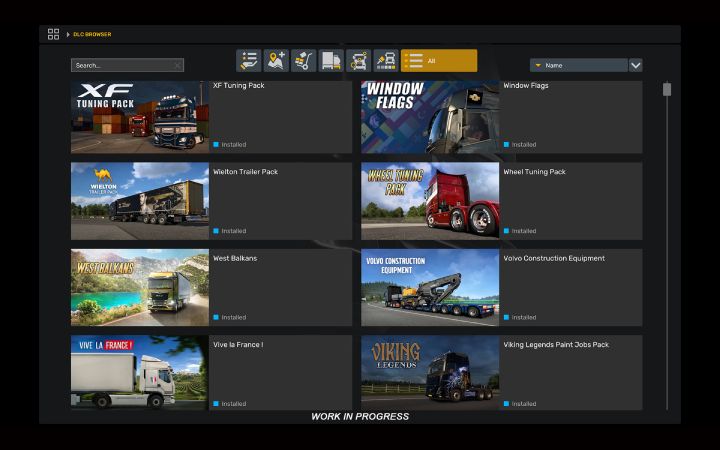Click the DLC BROWSER breadcrumb label

tap(92, 34)
